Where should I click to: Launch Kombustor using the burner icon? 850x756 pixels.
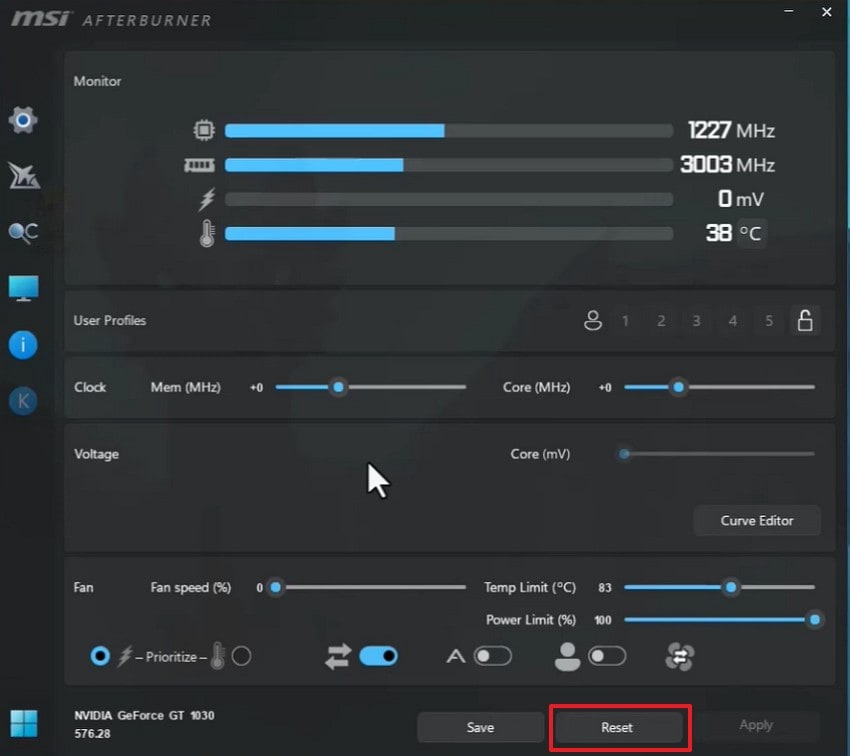click(x=24, y=176)
